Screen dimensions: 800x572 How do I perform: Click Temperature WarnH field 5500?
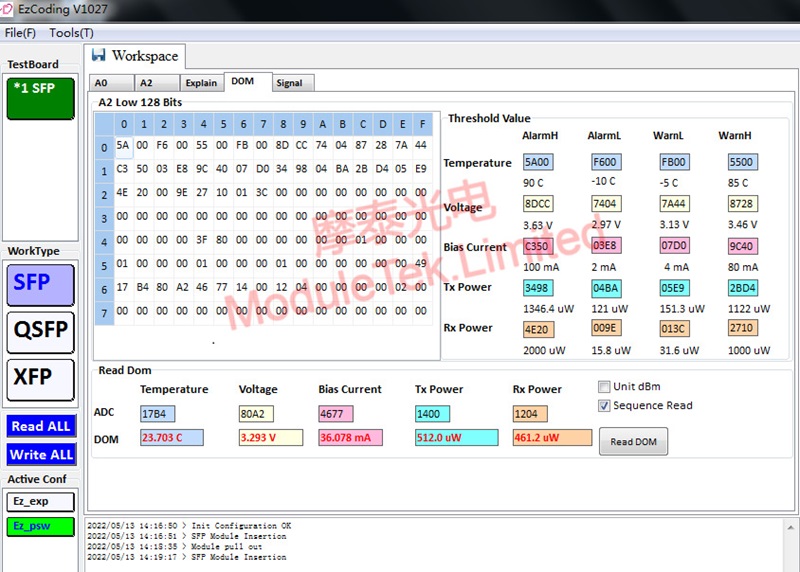pyautogui.click(x=742, y=162)
